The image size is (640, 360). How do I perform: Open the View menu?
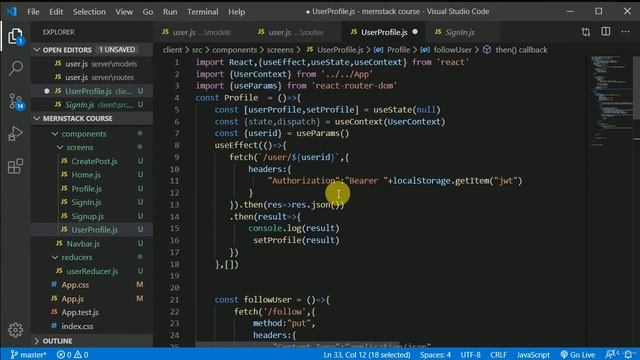pyautogui.click(x=124, y=12)
